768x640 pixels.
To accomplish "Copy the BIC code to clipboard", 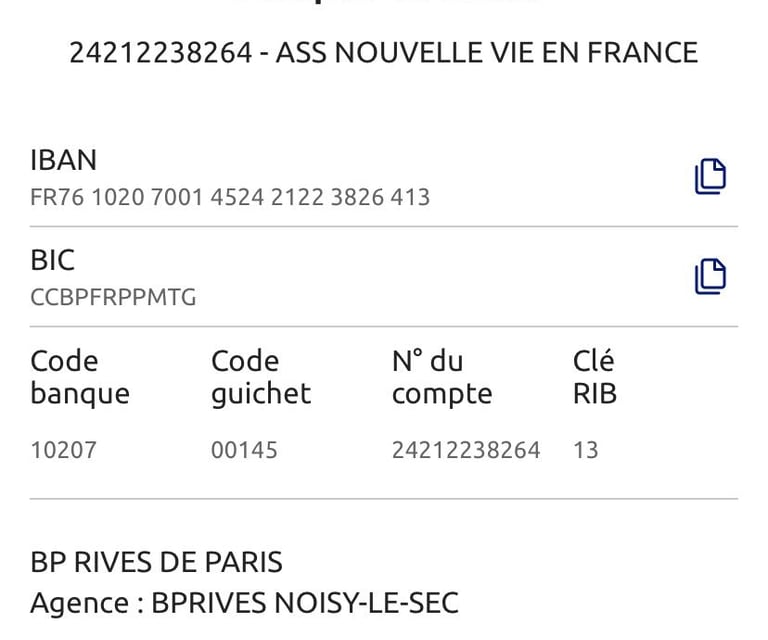I will 710,276.
